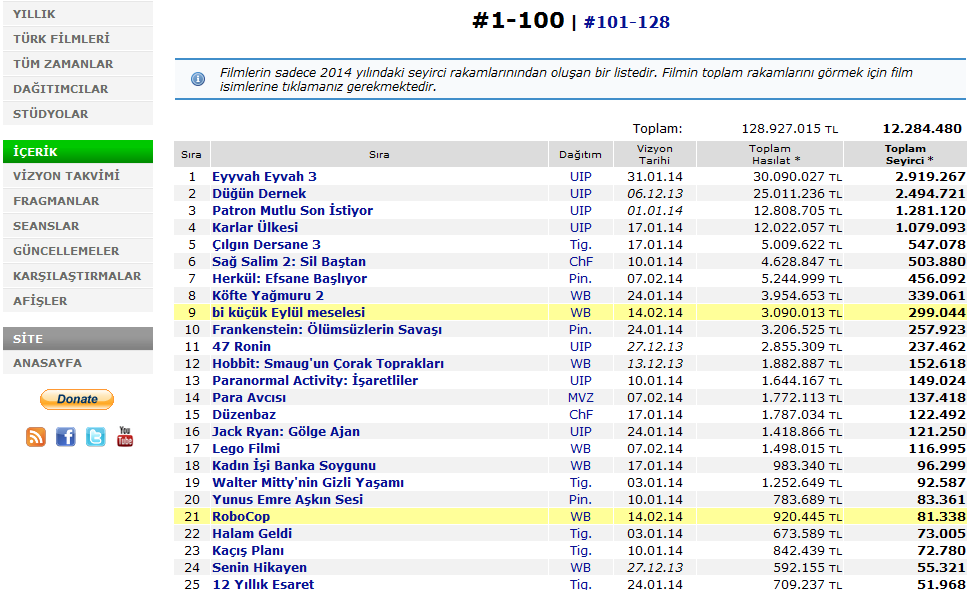Viewport: 977px width, 590px height.
Task: Go to VİZYON TAKVİMİ section
Action: 66,176
